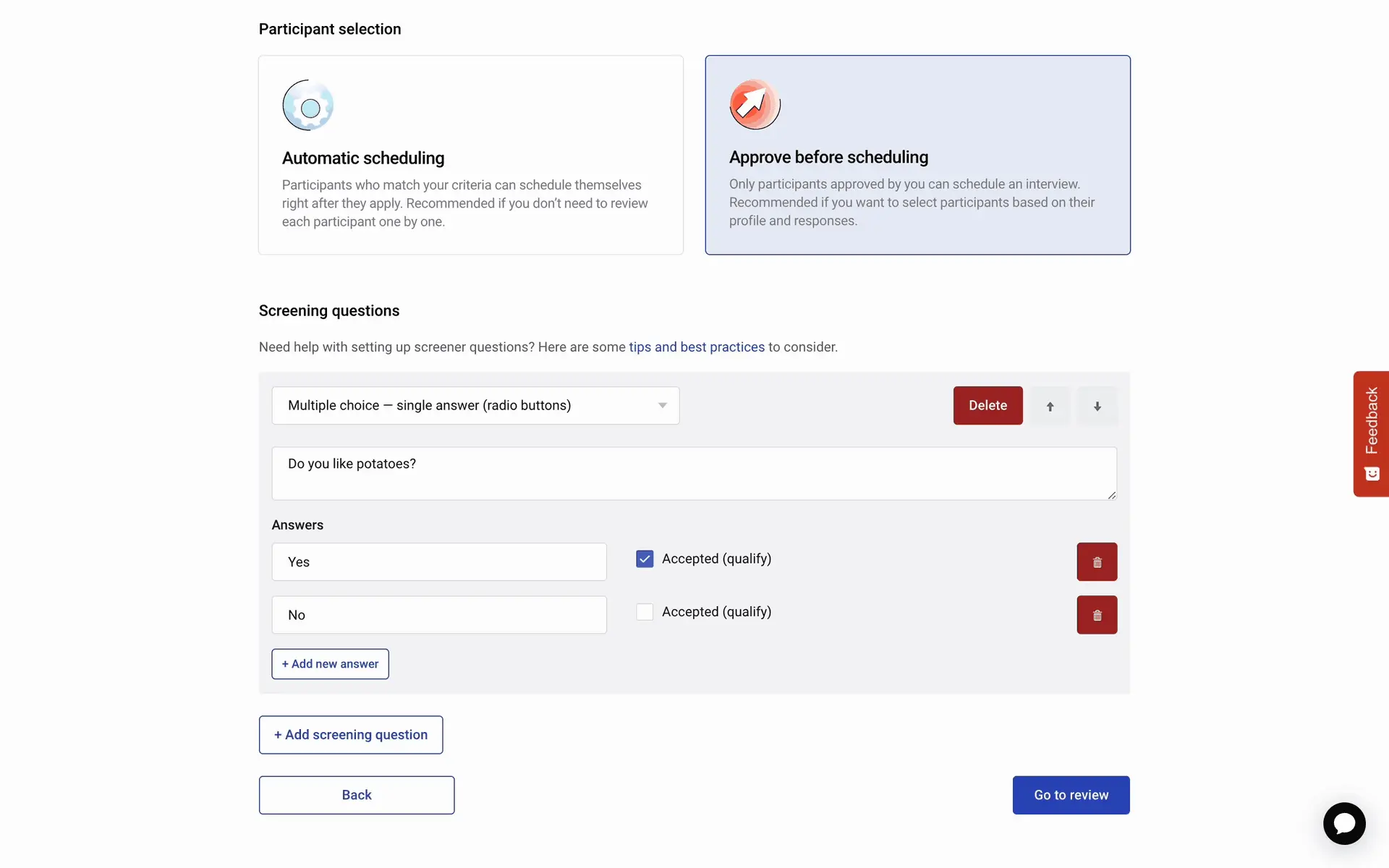Open the chat support bubble
1389x868 pixels.
(1344, 823)
